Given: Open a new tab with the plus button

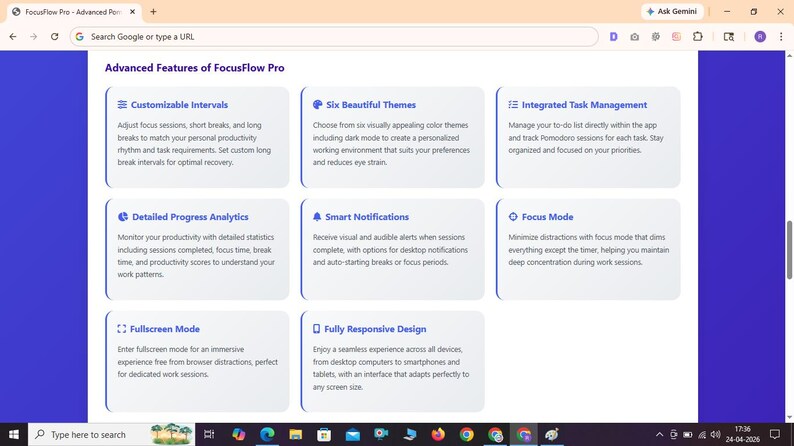Looking at the screenshot, I should pyautogui.click(x=153, y=12).
